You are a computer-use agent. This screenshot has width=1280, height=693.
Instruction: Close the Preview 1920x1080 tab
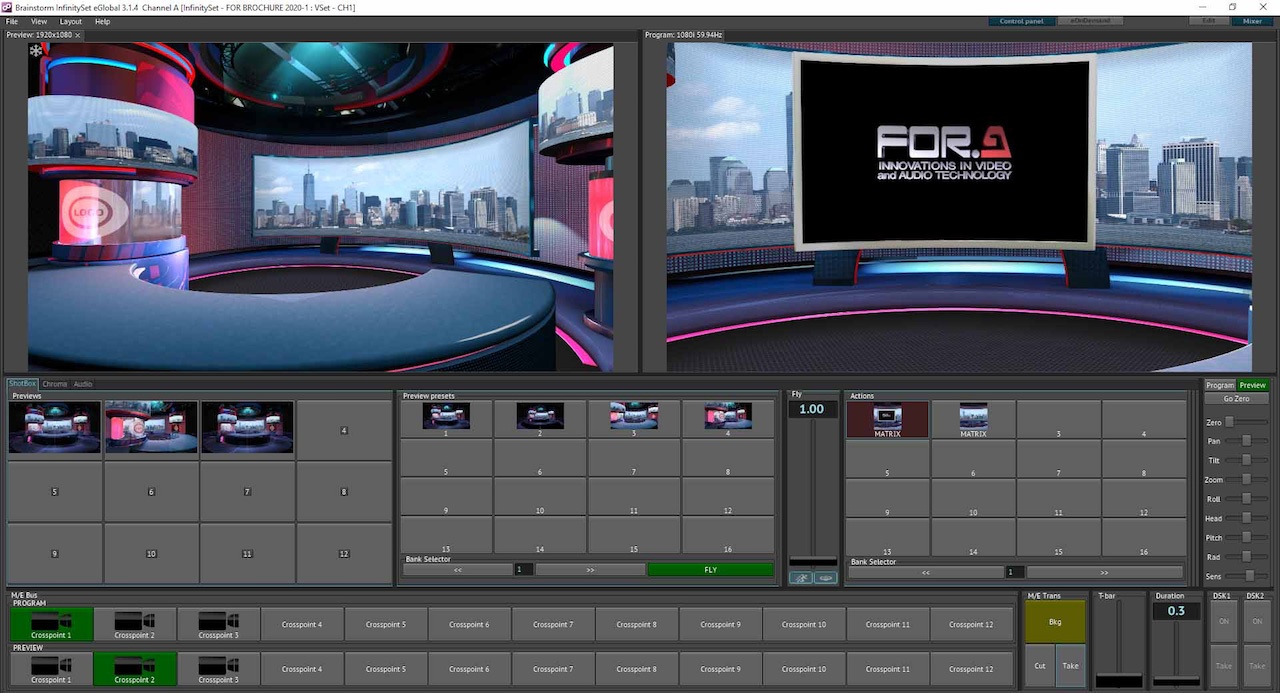tap(78, 35)
